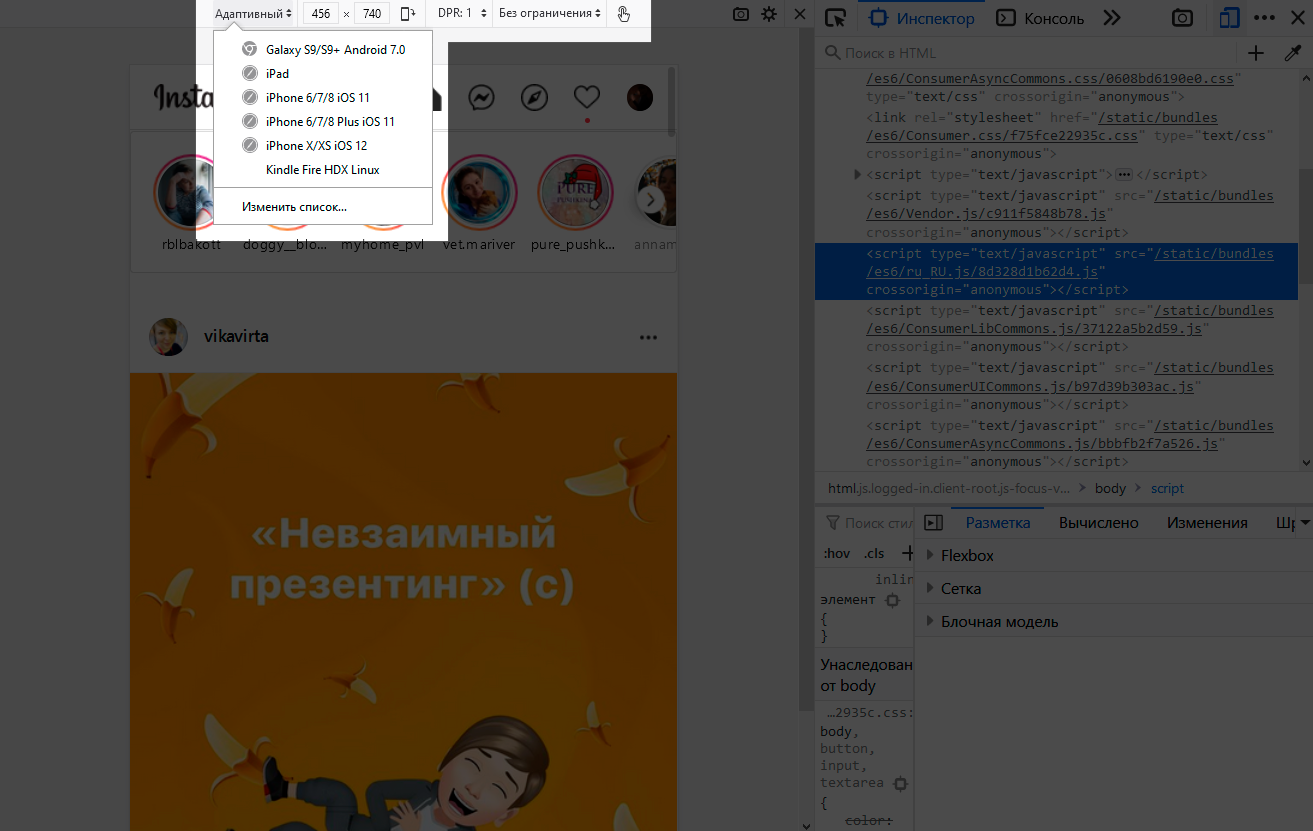
Task: Click vikavirta post avatar
Action: 168,337
